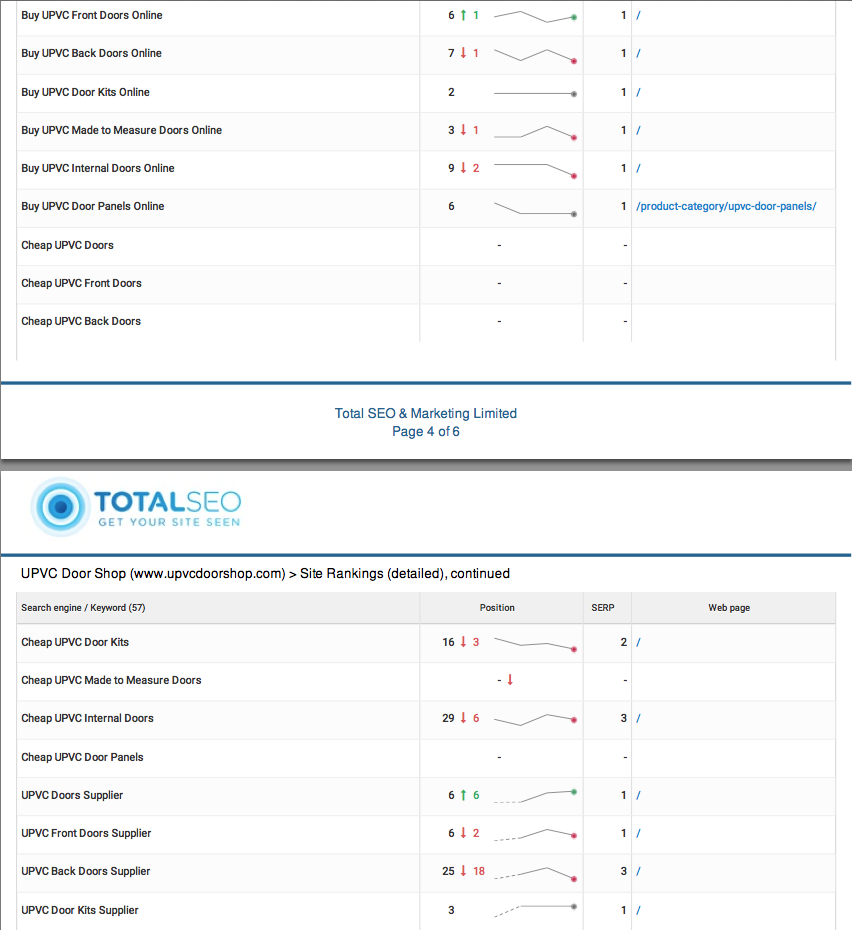Click position value 29 in Cheap UPVC Internal Doors row
852x930 pixels.
click(x=449, y=718)
